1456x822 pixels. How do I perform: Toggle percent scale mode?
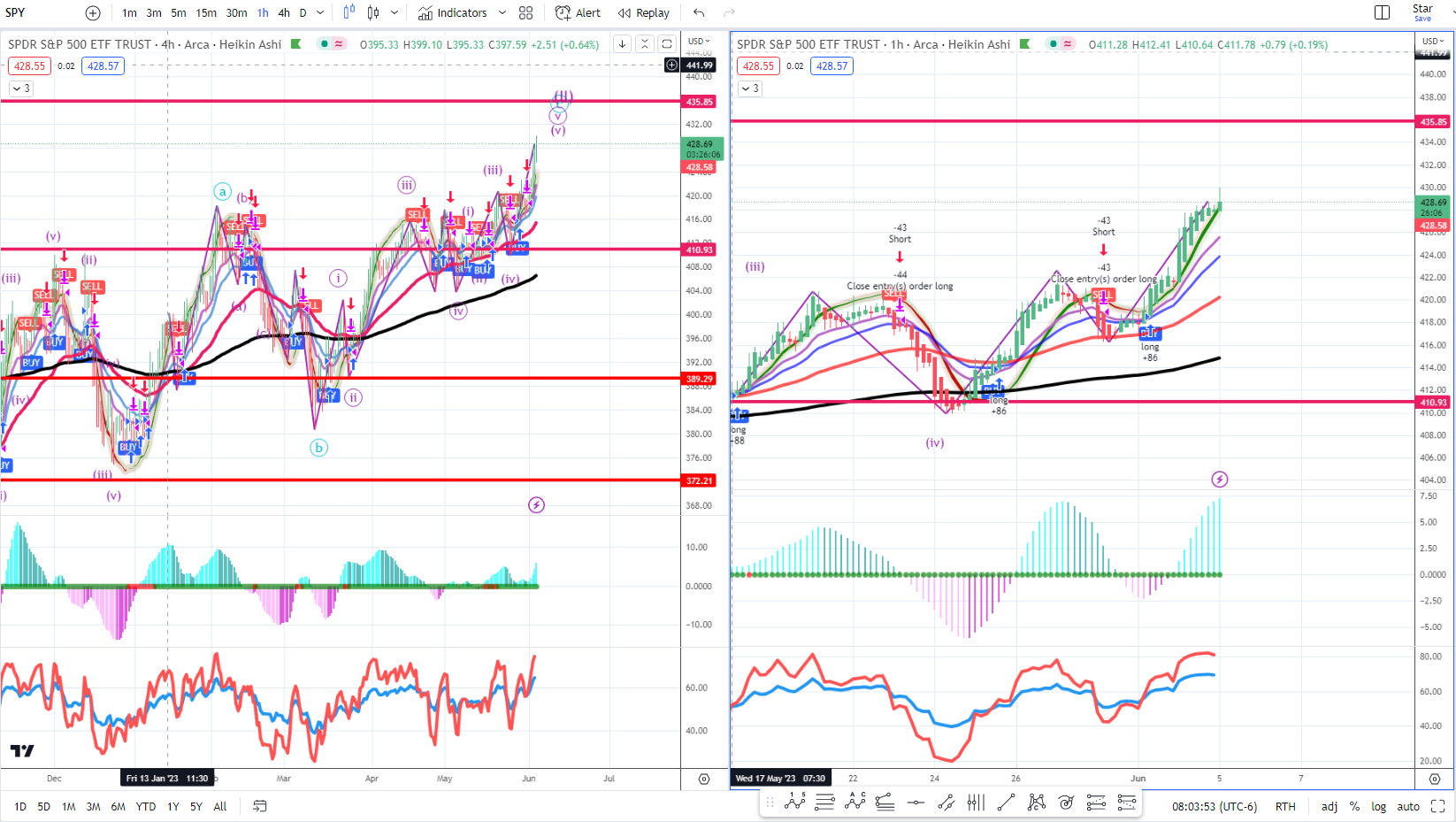point(1354,807)
